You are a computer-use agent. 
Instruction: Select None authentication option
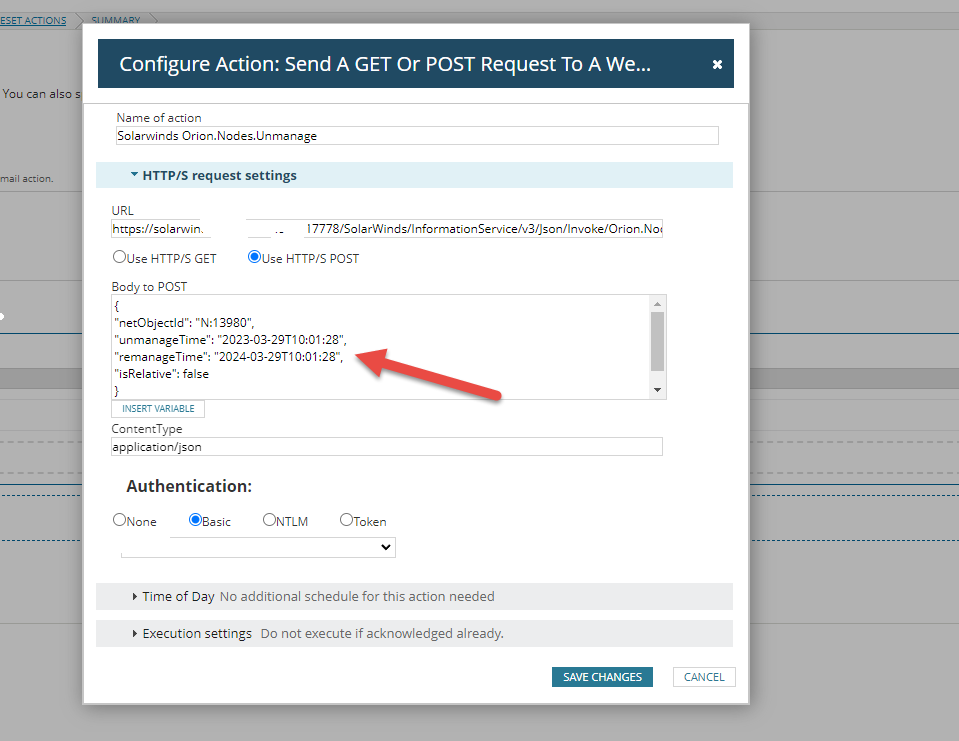[119, 520]
